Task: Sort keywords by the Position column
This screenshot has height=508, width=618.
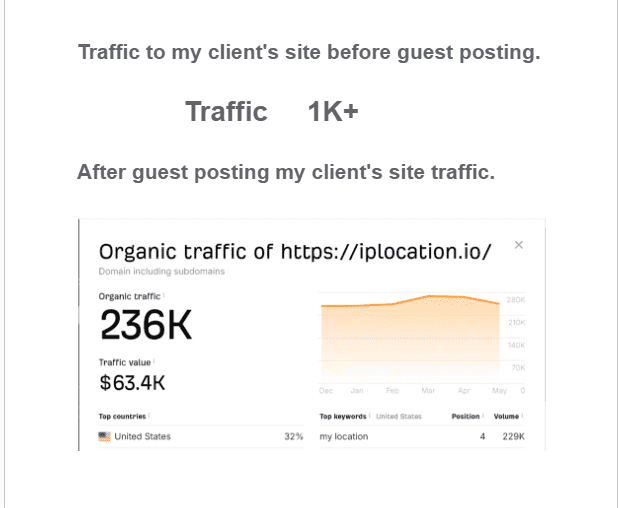Action: (465, 416)
